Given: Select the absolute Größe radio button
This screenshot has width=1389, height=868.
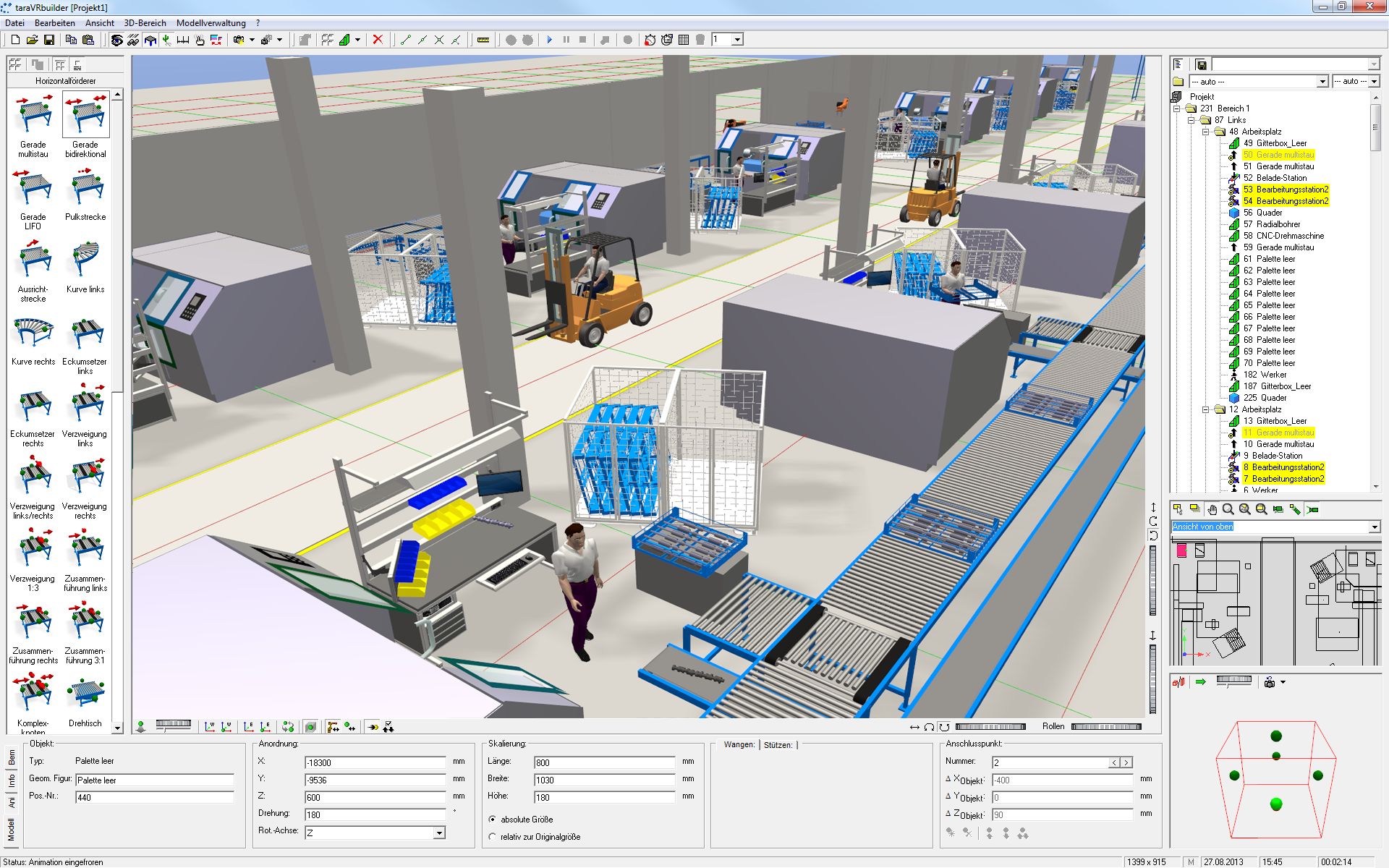Looking at the screenshot, I should (493, 820).
